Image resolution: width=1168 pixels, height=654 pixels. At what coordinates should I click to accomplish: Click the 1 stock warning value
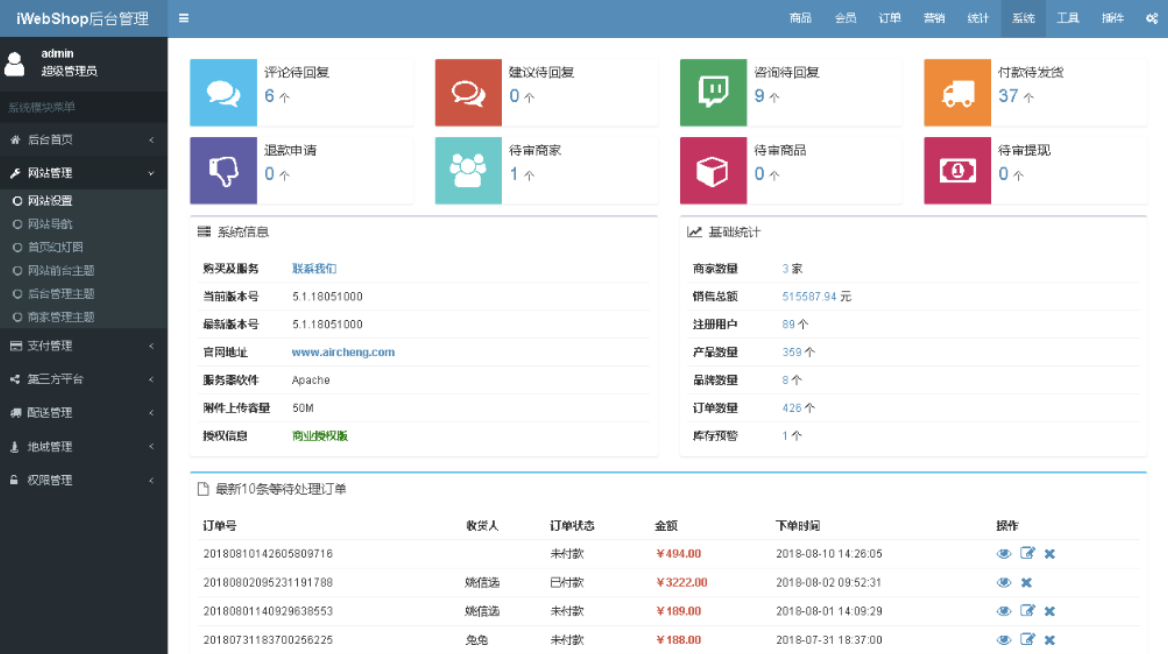click(785, 436)
